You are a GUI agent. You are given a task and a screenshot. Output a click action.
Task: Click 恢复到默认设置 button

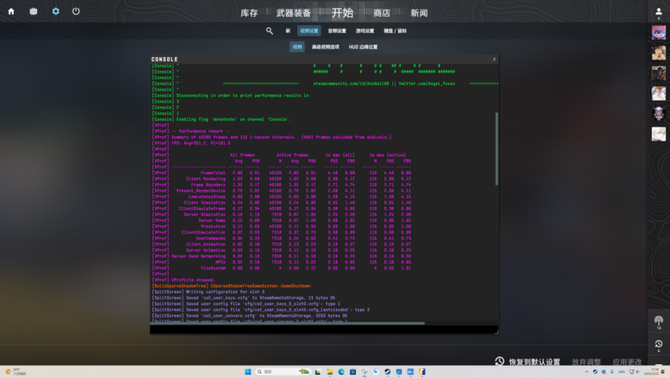528,362
